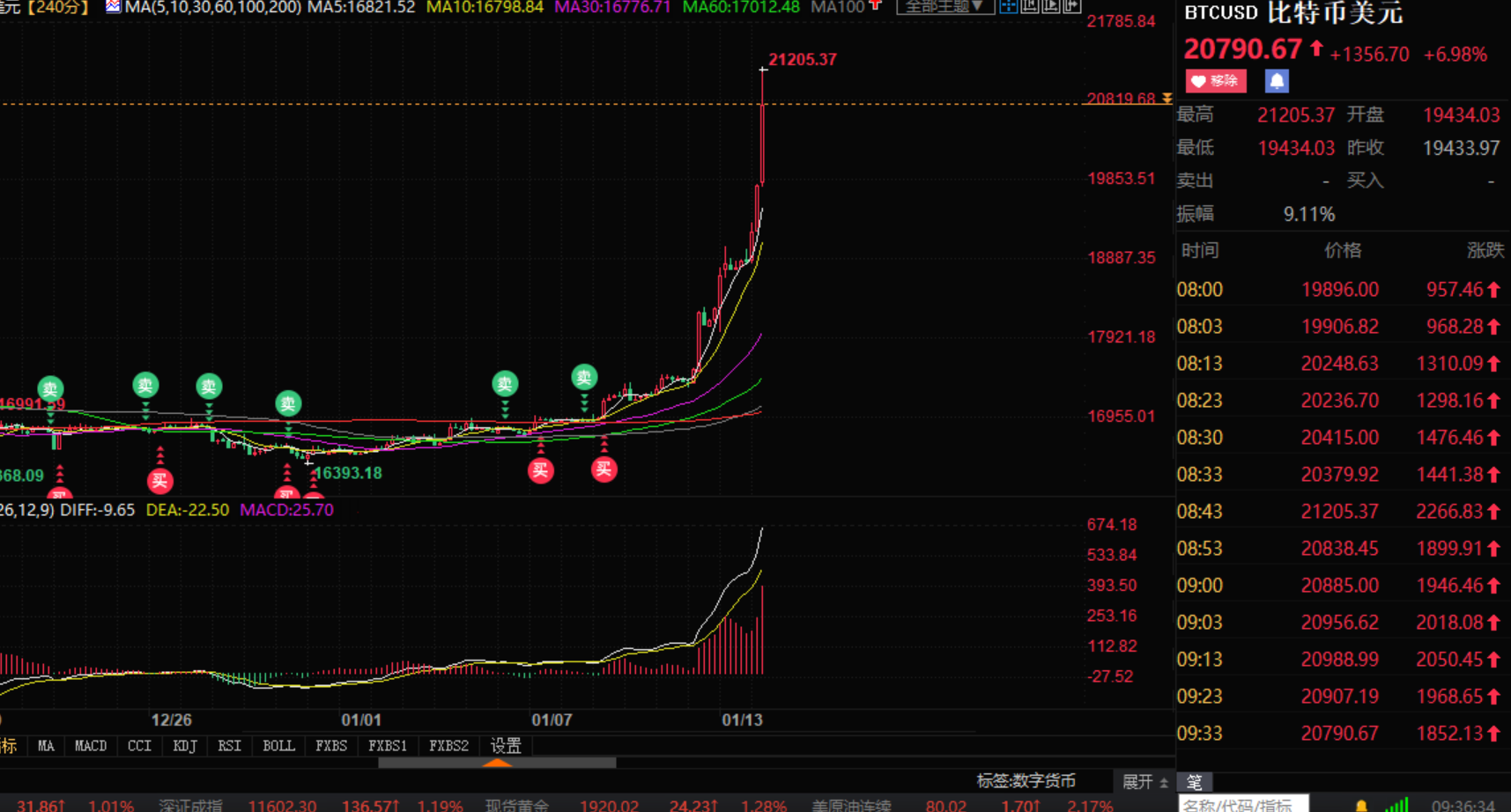This screenshot has width=1511, height=812.
Task: Click the green signal strength icon in status bar
Action: pyautogui.click(x=1396, y=805)
